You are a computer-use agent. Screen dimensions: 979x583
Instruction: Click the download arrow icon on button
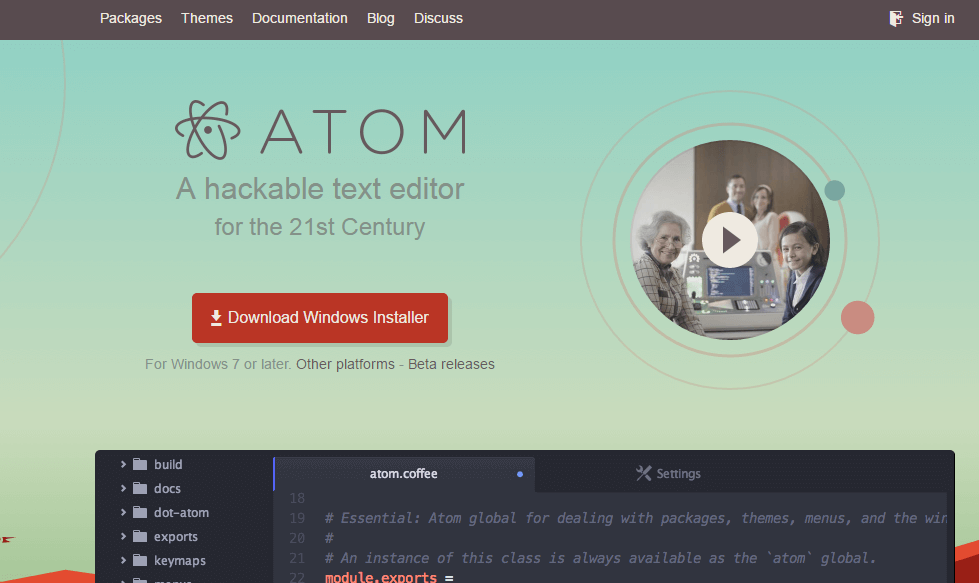(216, 318)
